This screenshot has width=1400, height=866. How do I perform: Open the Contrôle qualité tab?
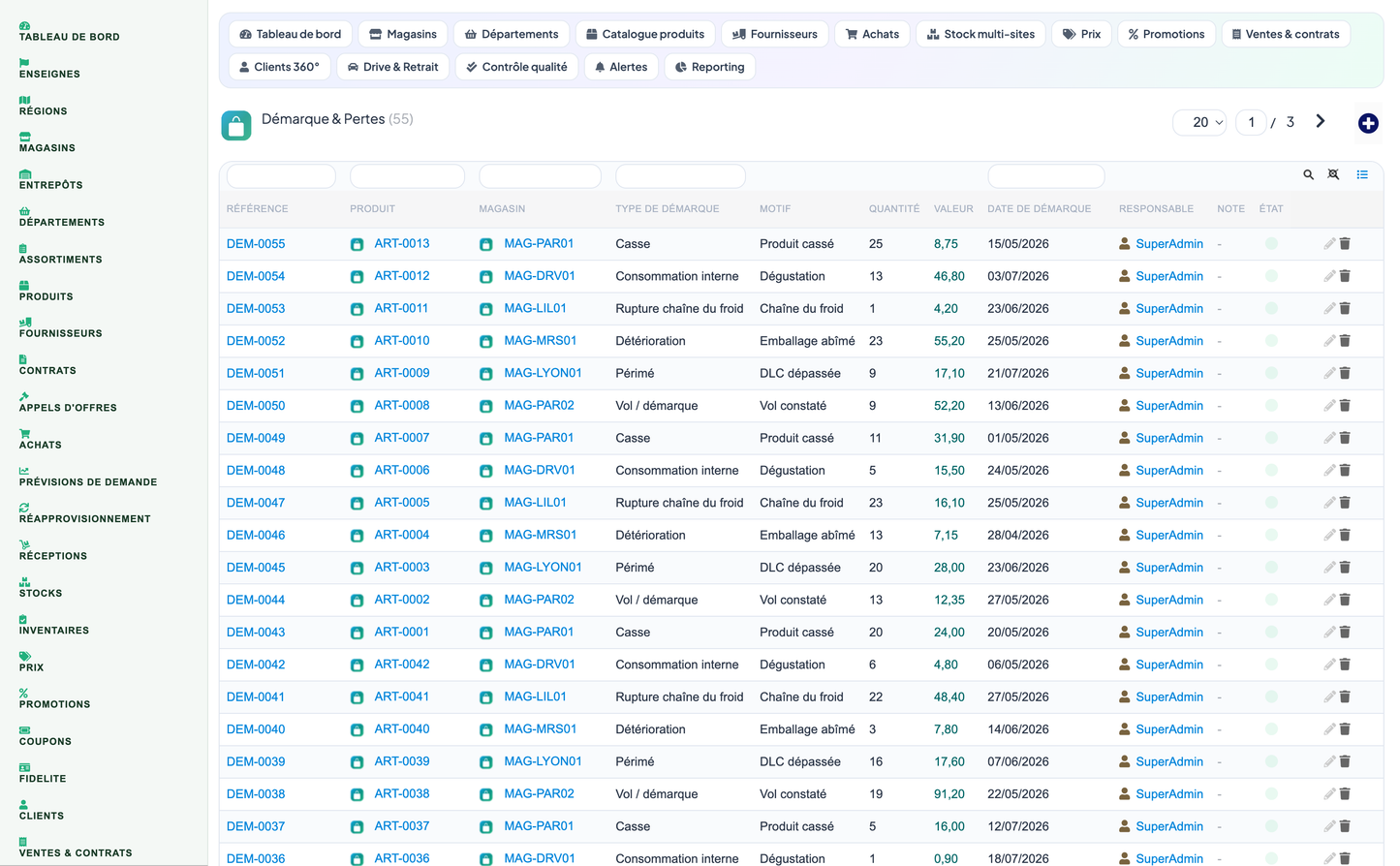pos(516,67)
